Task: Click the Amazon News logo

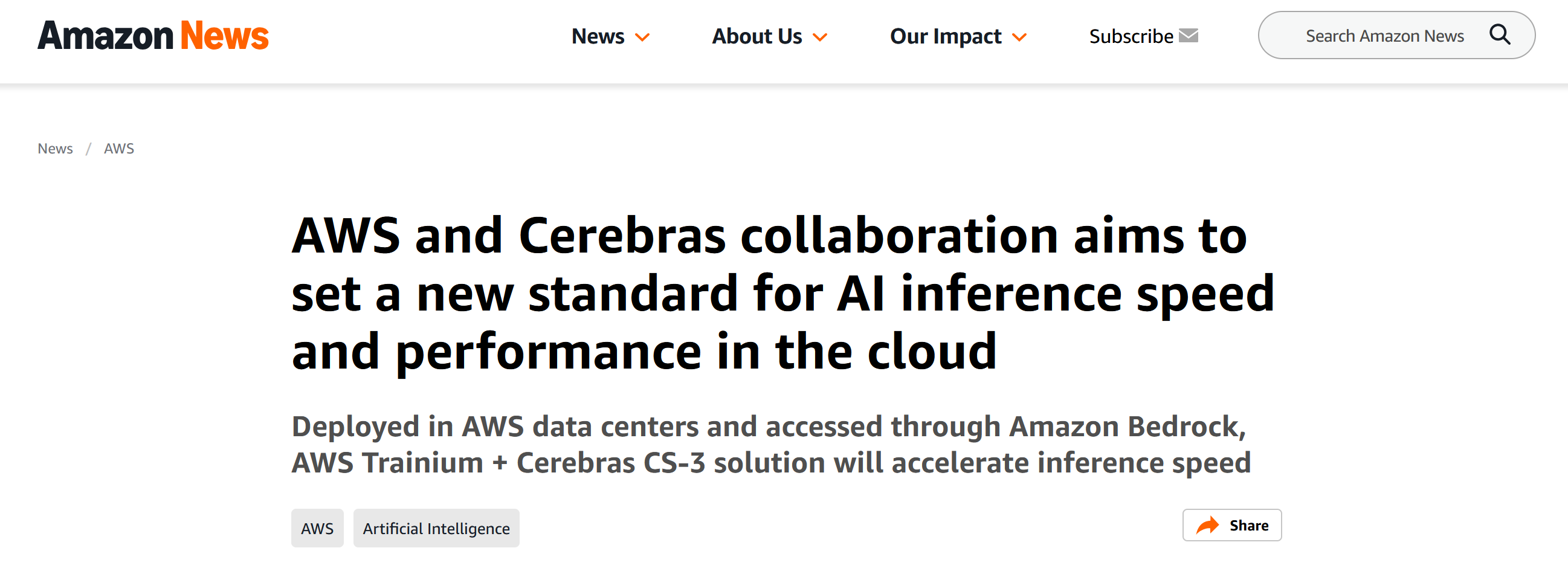Action: coord(153,36)
